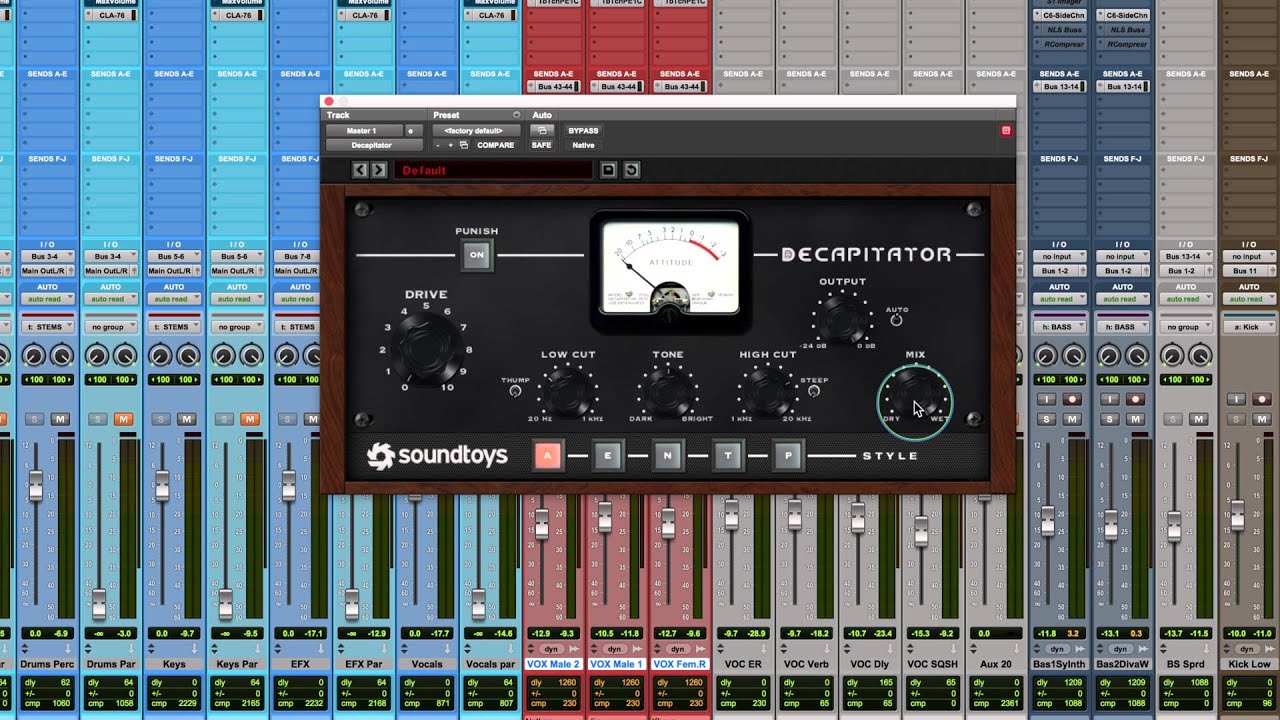The height and width of the screenshot is (720, 1280).
Task: Select style T saturation model
Action: coord(727,456)
